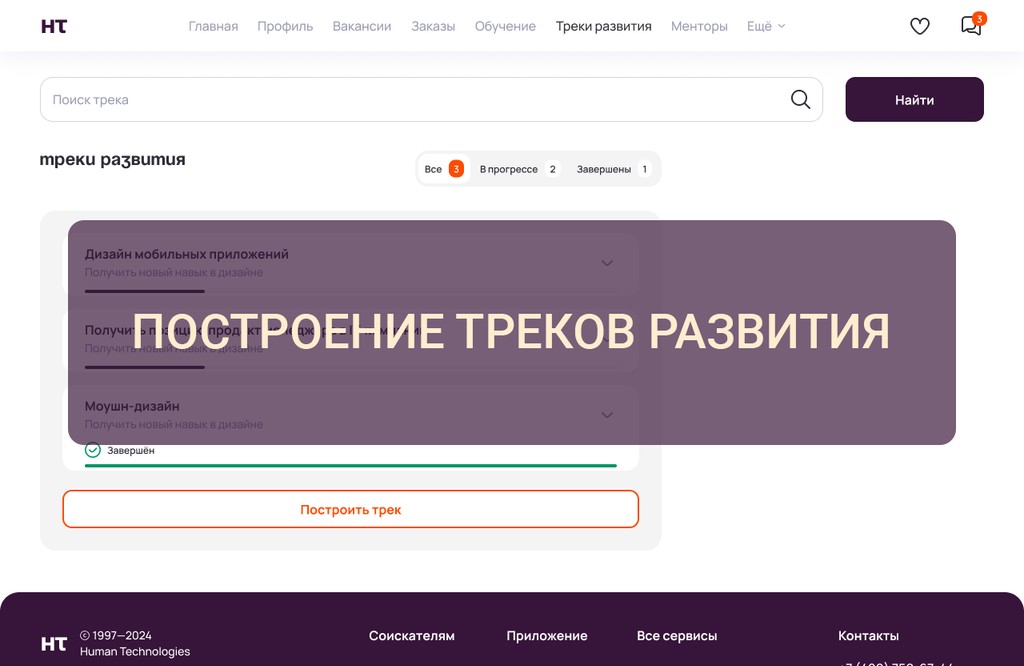Open the Вакансии section
Viewport: 1024px width, 666px height.
[x=362, y=26]
